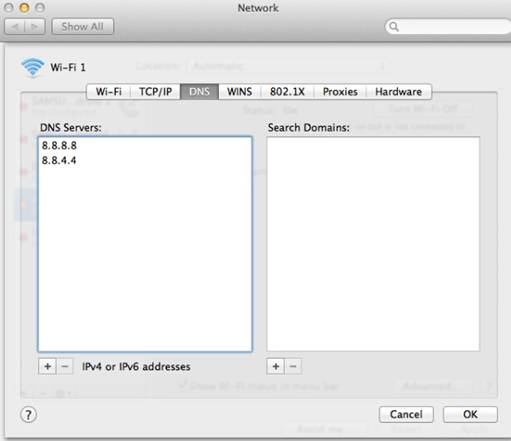Open the 802.1X tab
The height and width of the screenshot is (441, 511).
[287, 92]
